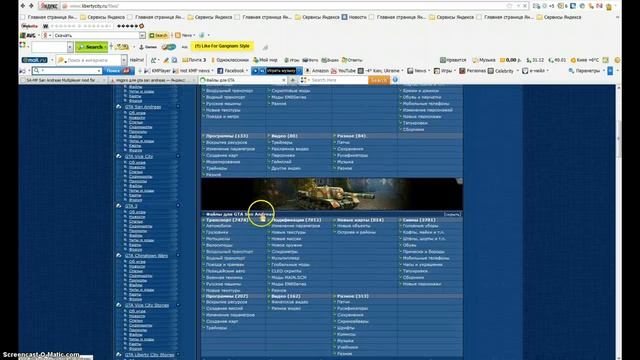
Task: Click the yellow AVG Search button
Action: pyautogui.click(x=158, y=36)
